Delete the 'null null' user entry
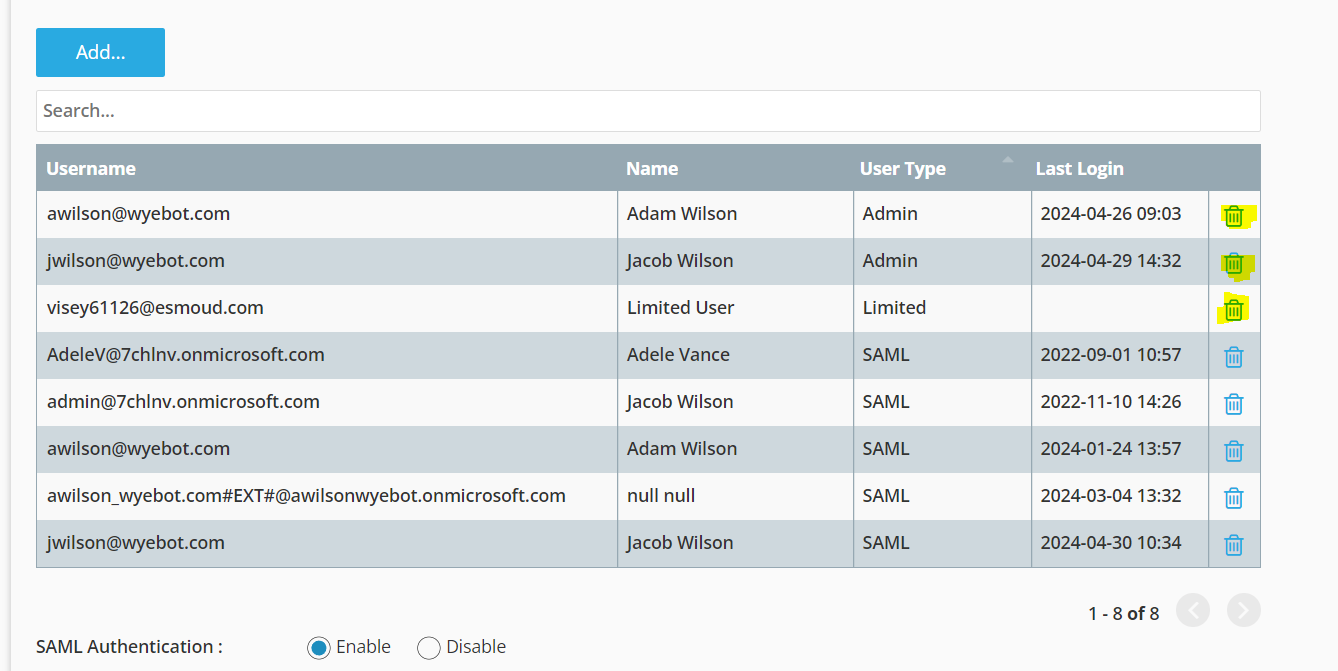 pos(1234,498)
